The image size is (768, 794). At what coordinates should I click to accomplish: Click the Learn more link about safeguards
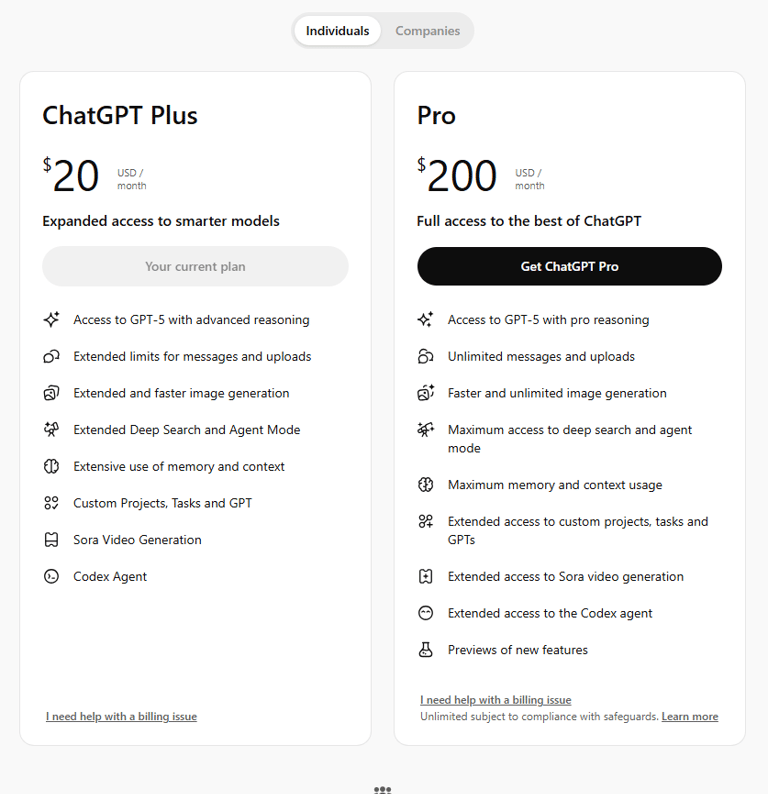(x=690, y=717)
